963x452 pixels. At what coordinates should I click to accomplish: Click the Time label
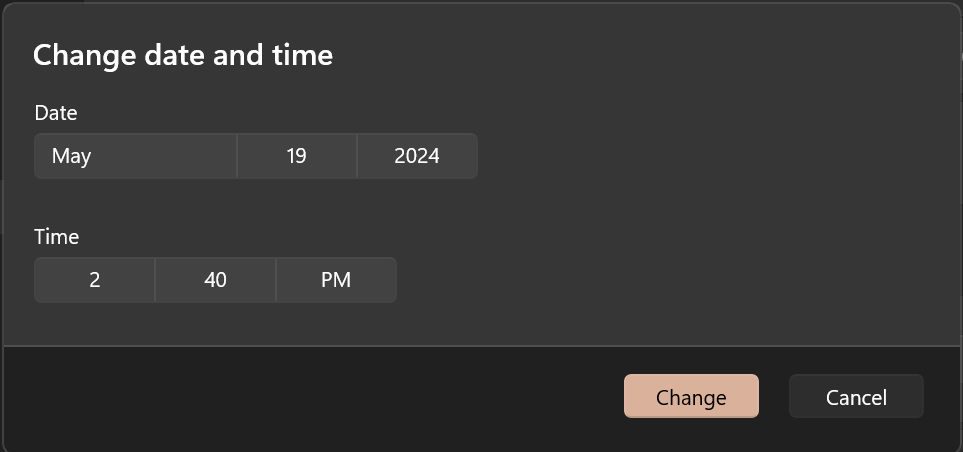click(x=57, y=237)
